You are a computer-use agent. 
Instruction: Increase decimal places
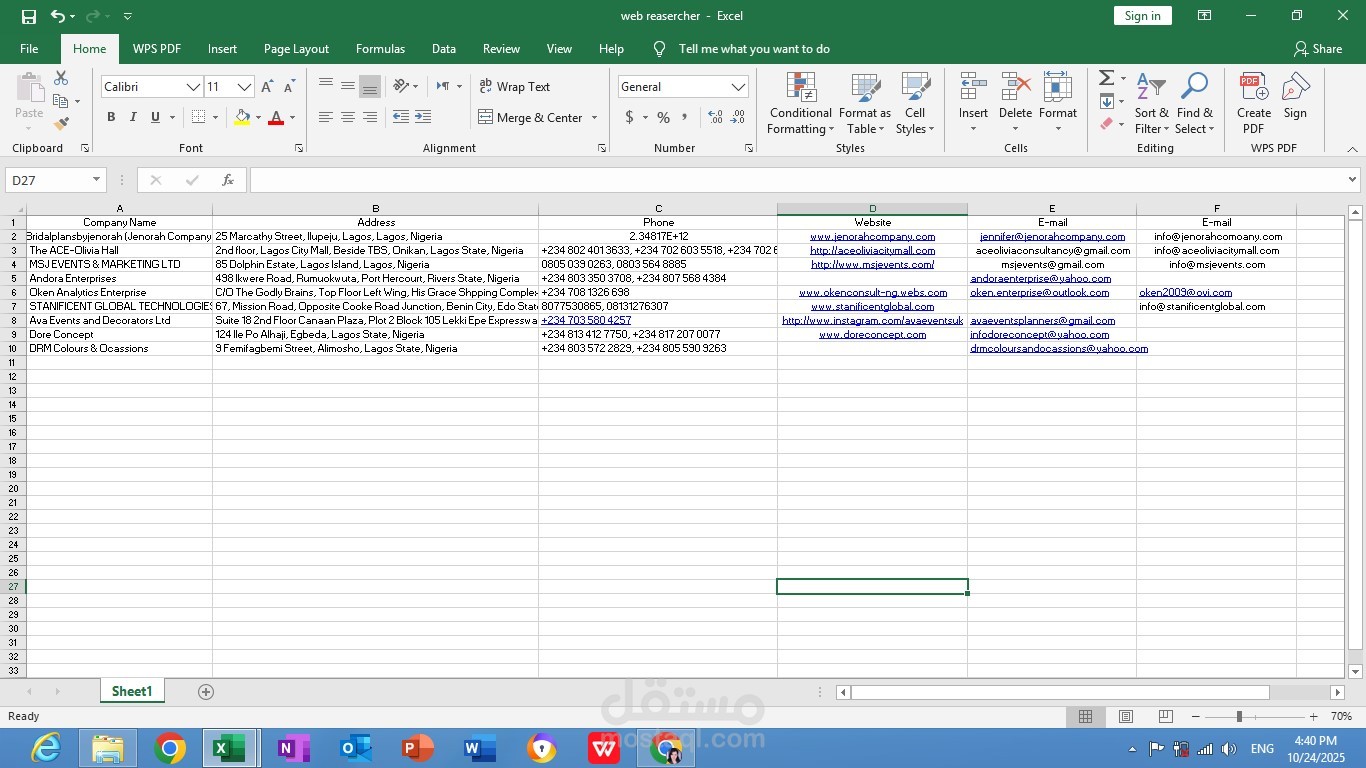coord(715,117)
